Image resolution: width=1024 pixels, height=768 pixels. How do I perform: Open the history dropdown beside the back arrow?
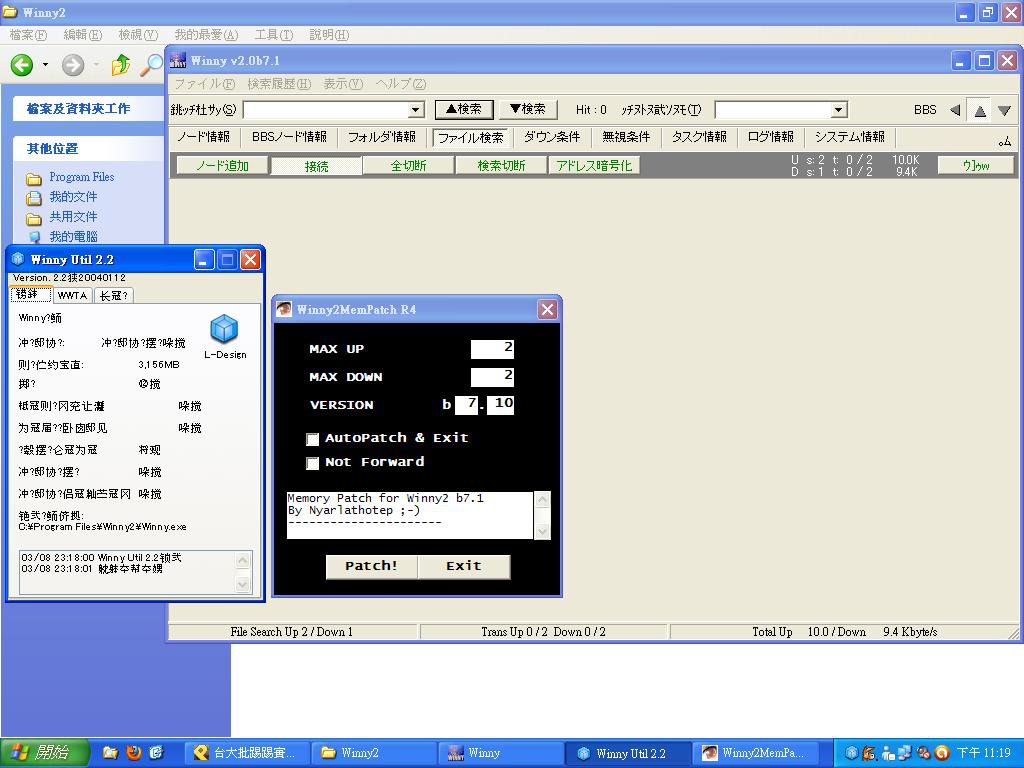[45, 65]
